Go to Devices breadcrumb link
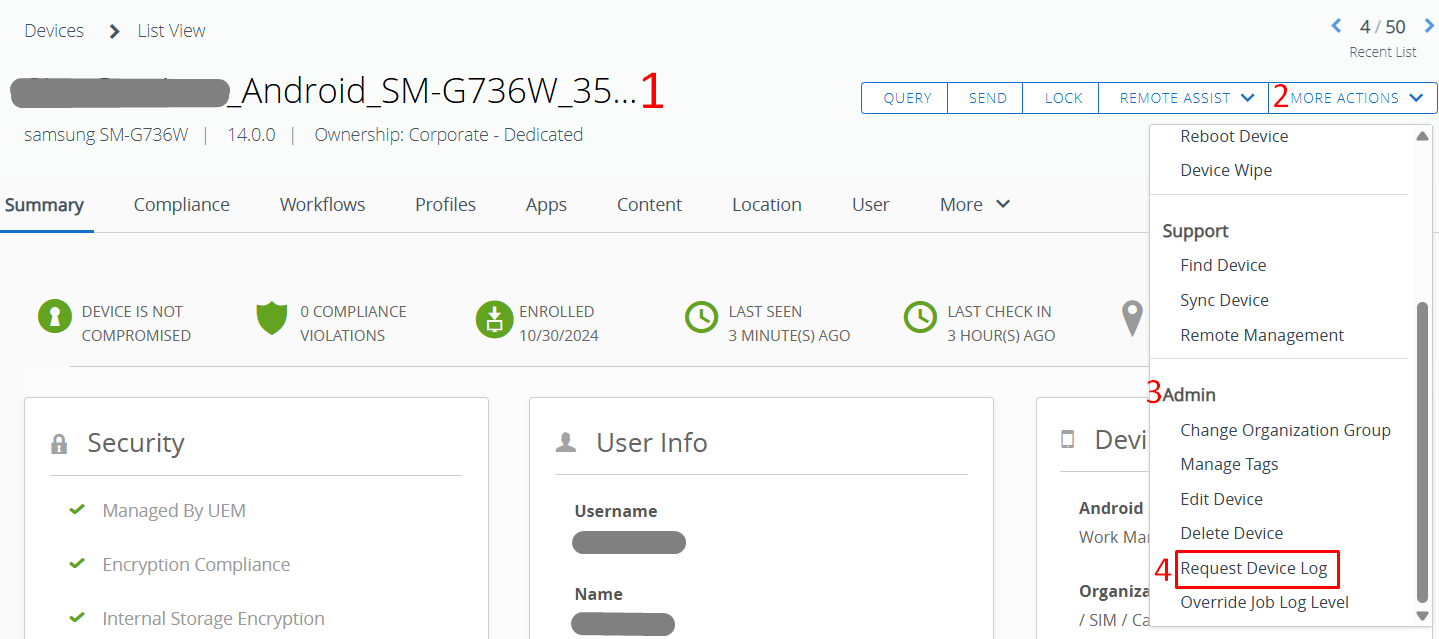 click(x=54, y=31)
